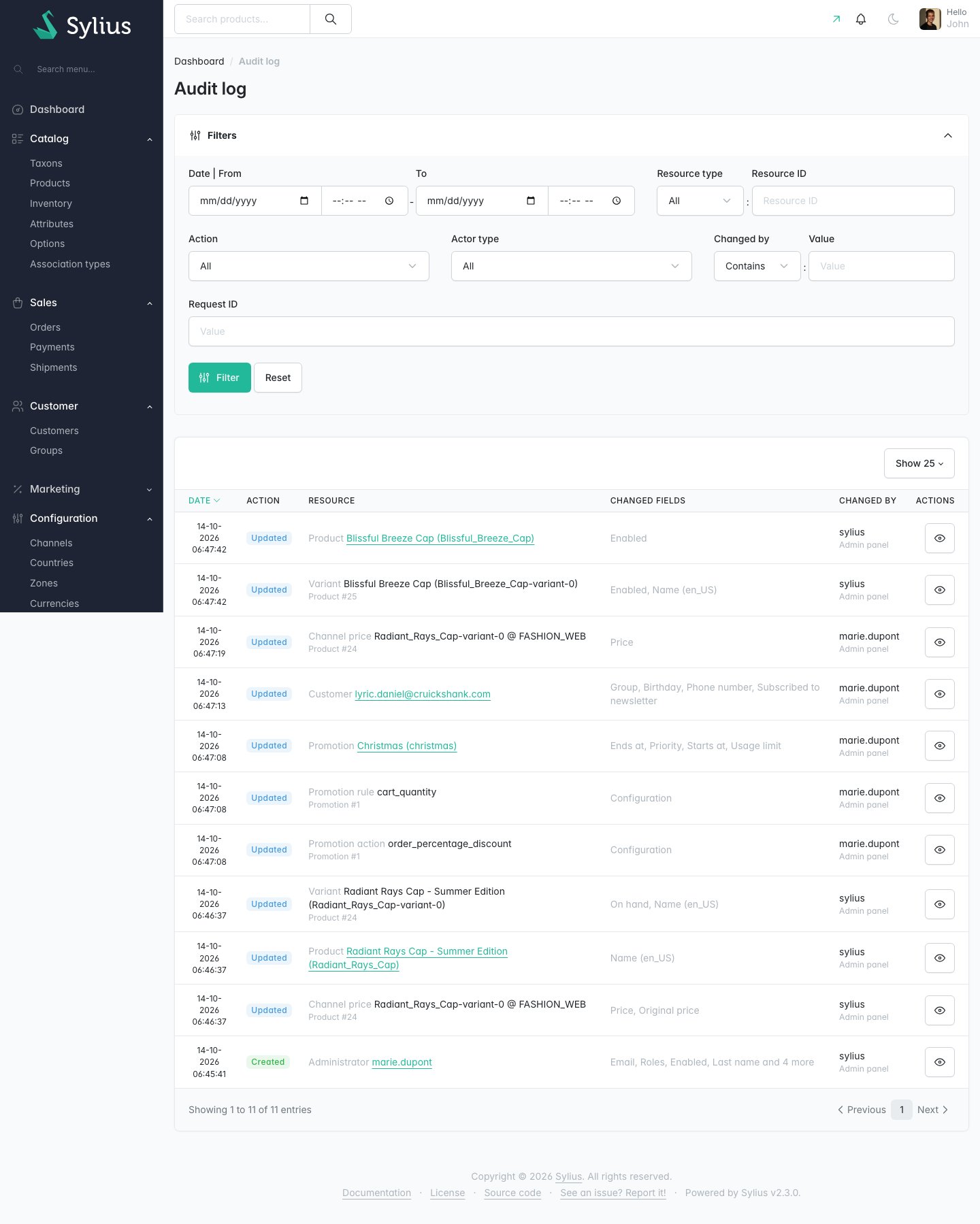Click the Search products field

pyautogui.click(x=242, y=19)
